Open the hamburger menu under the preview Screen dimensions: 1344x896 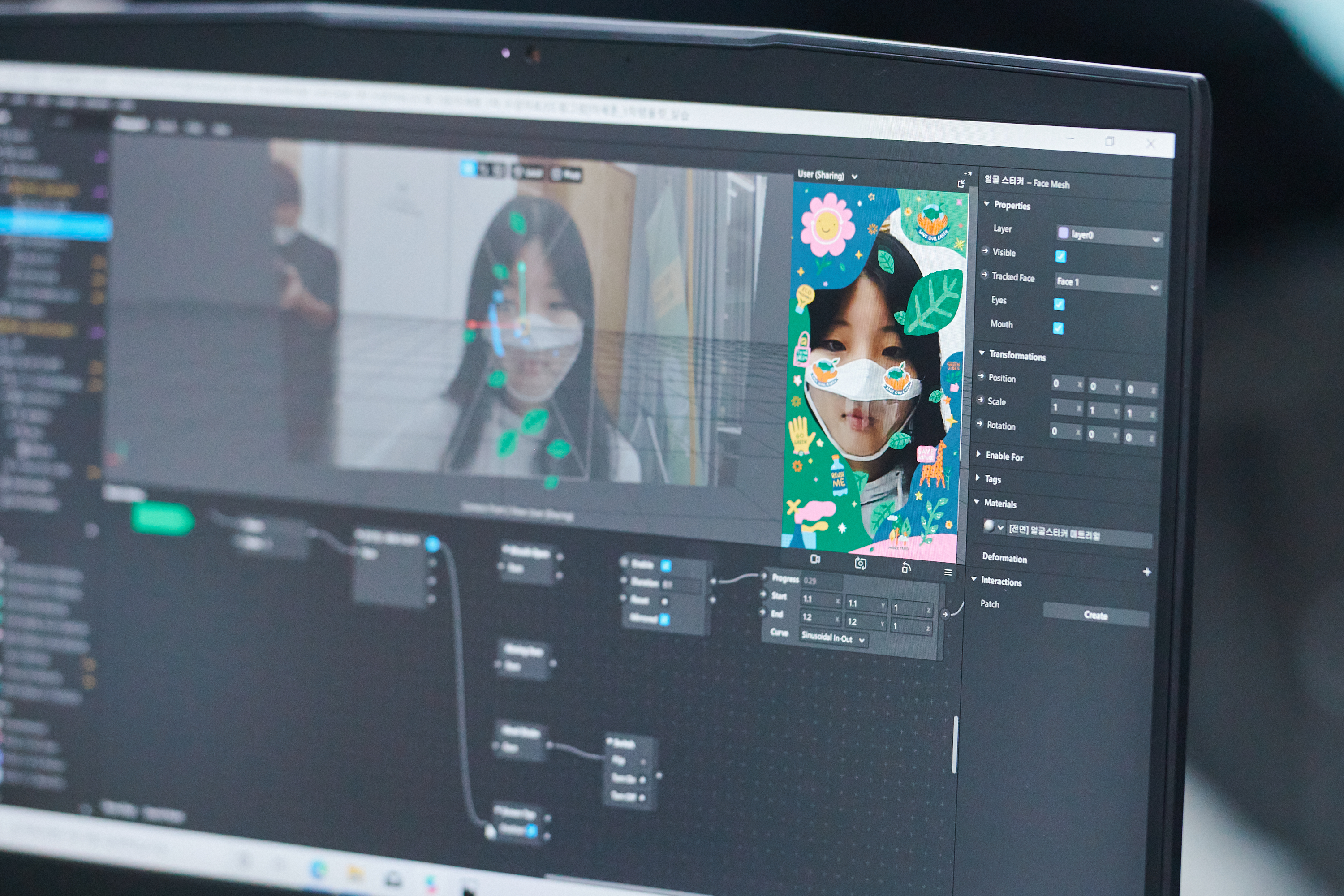point(948,572)
